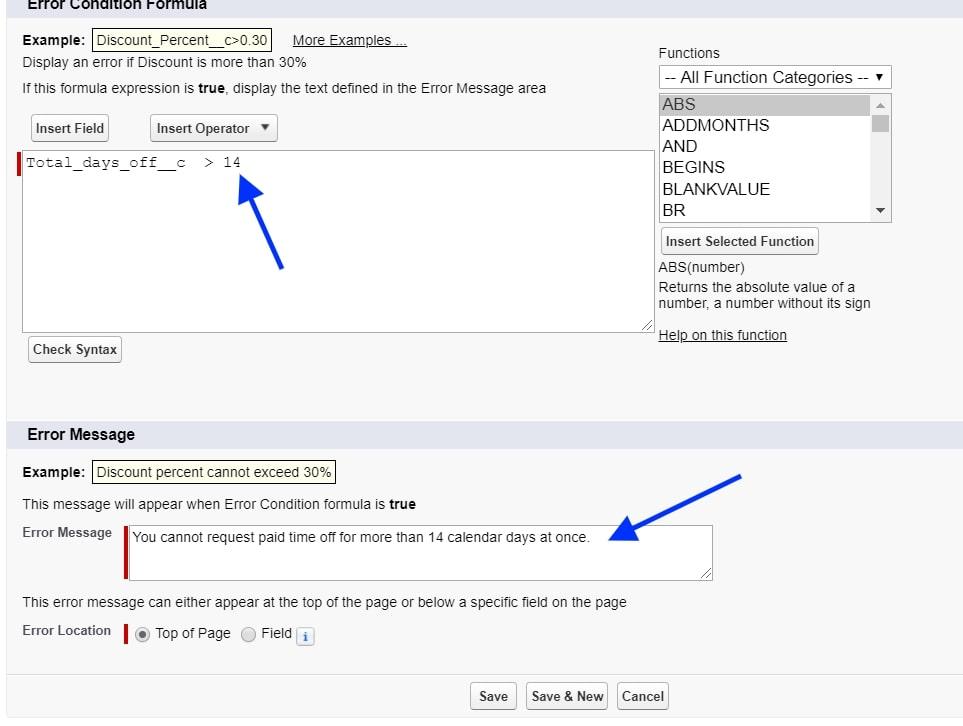Click Save to save the validation rule
Viewport: 963px width, 726px height.
click(x=493, y=696)
